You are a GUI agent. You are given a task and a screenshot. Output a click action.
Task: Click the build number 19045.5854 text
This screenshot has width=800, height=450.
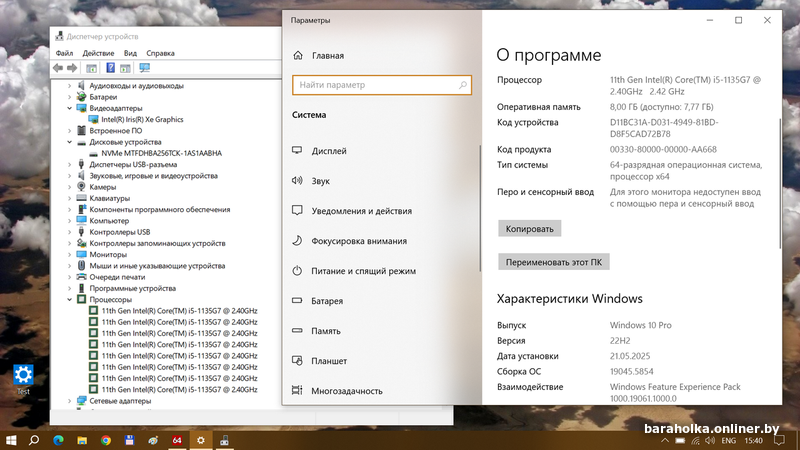coord(632,371)
